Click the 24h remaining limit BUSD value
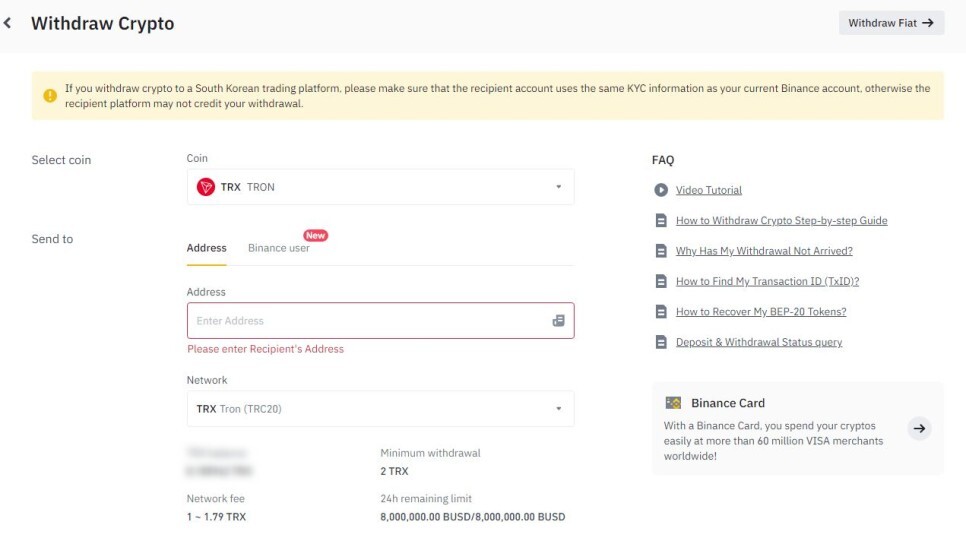 point(473,517)
